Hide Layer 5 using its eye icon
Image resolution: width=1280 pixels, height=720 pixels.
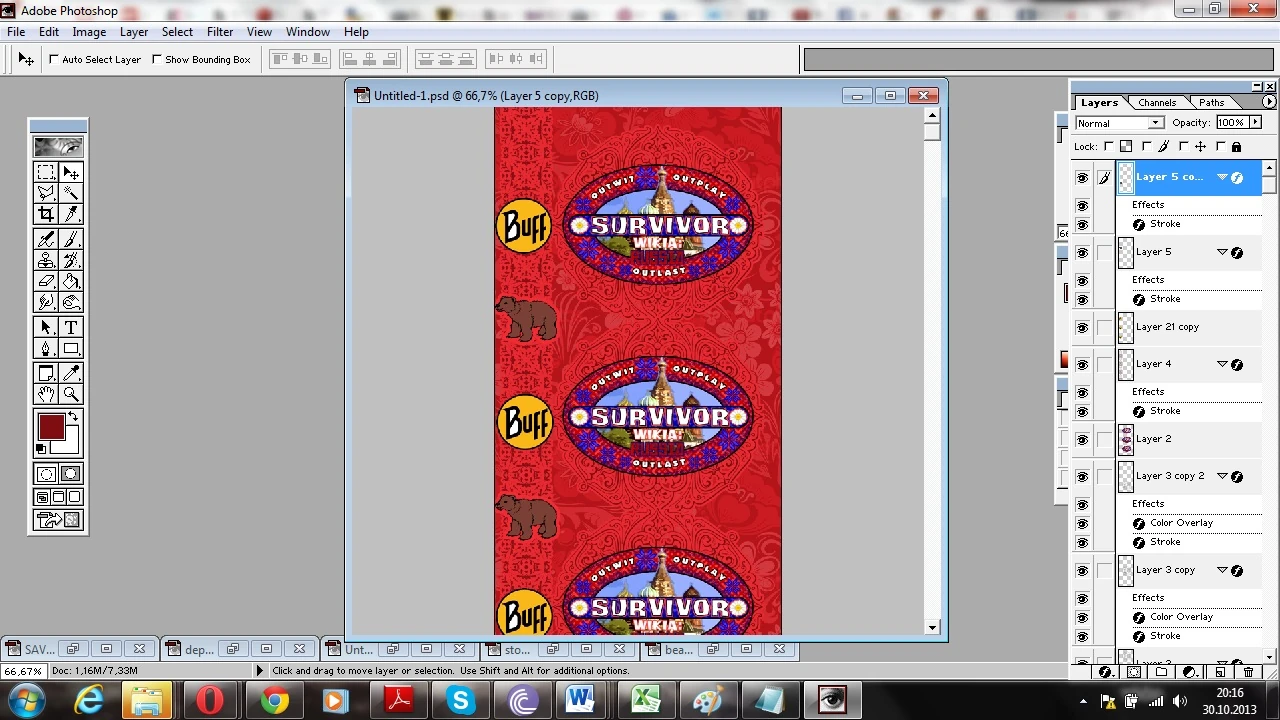point(1082,253)
